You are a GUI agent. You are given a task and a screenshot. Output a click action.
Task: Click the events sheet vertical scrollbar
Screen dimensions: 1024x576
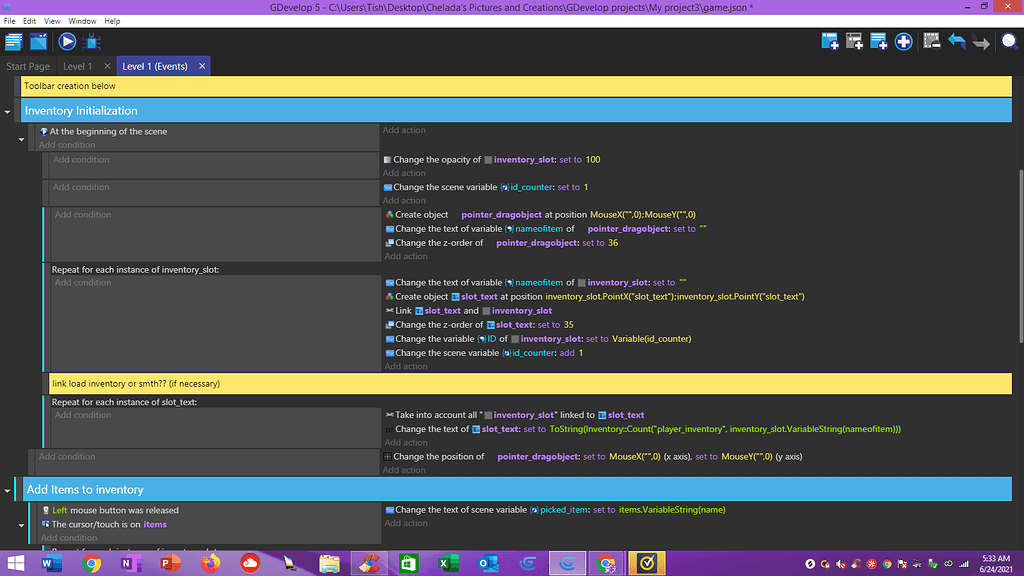coord(1019,300)
